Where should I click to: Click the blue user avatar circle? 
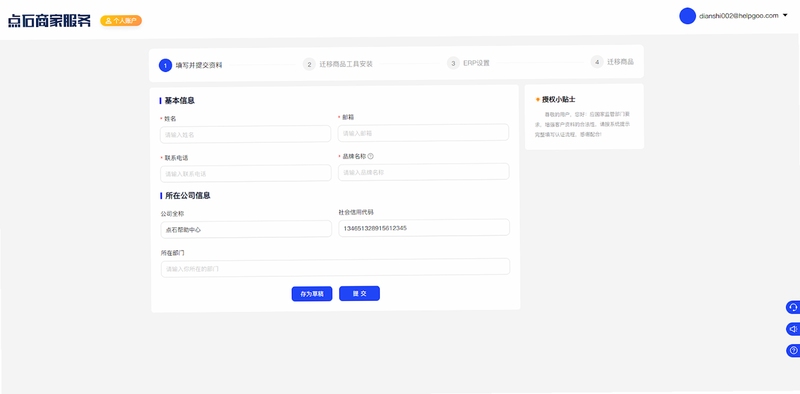click(687, 16)
